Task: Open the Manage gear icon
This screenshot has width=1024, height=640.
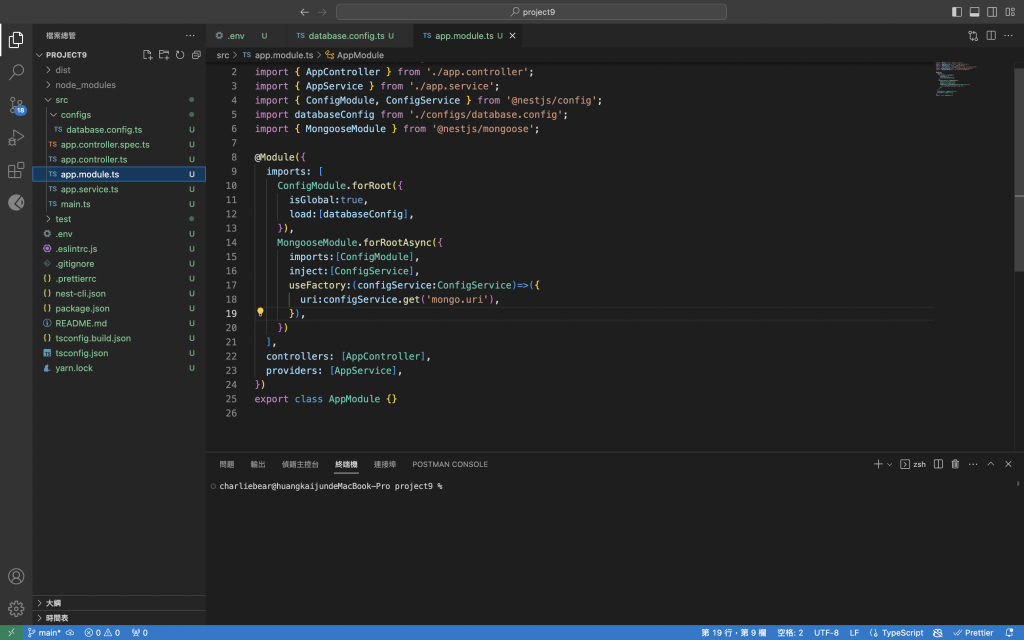Action: (16, 608)
